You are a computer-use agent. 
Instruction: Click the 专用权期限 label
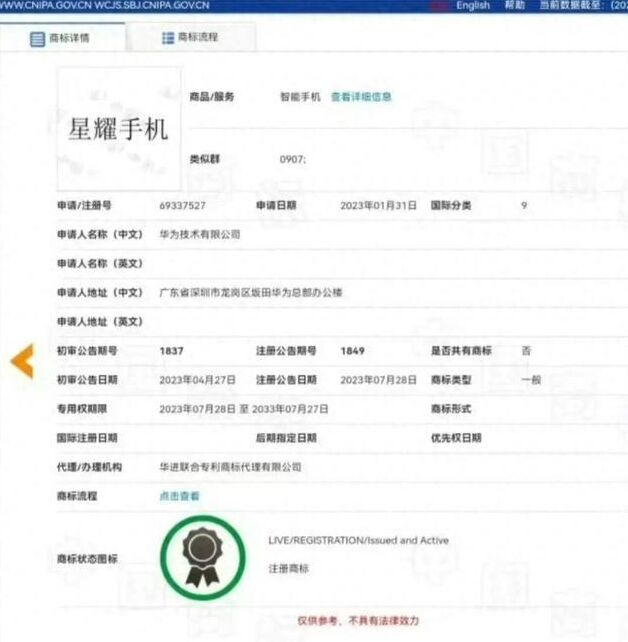click(x=82, y=409)
